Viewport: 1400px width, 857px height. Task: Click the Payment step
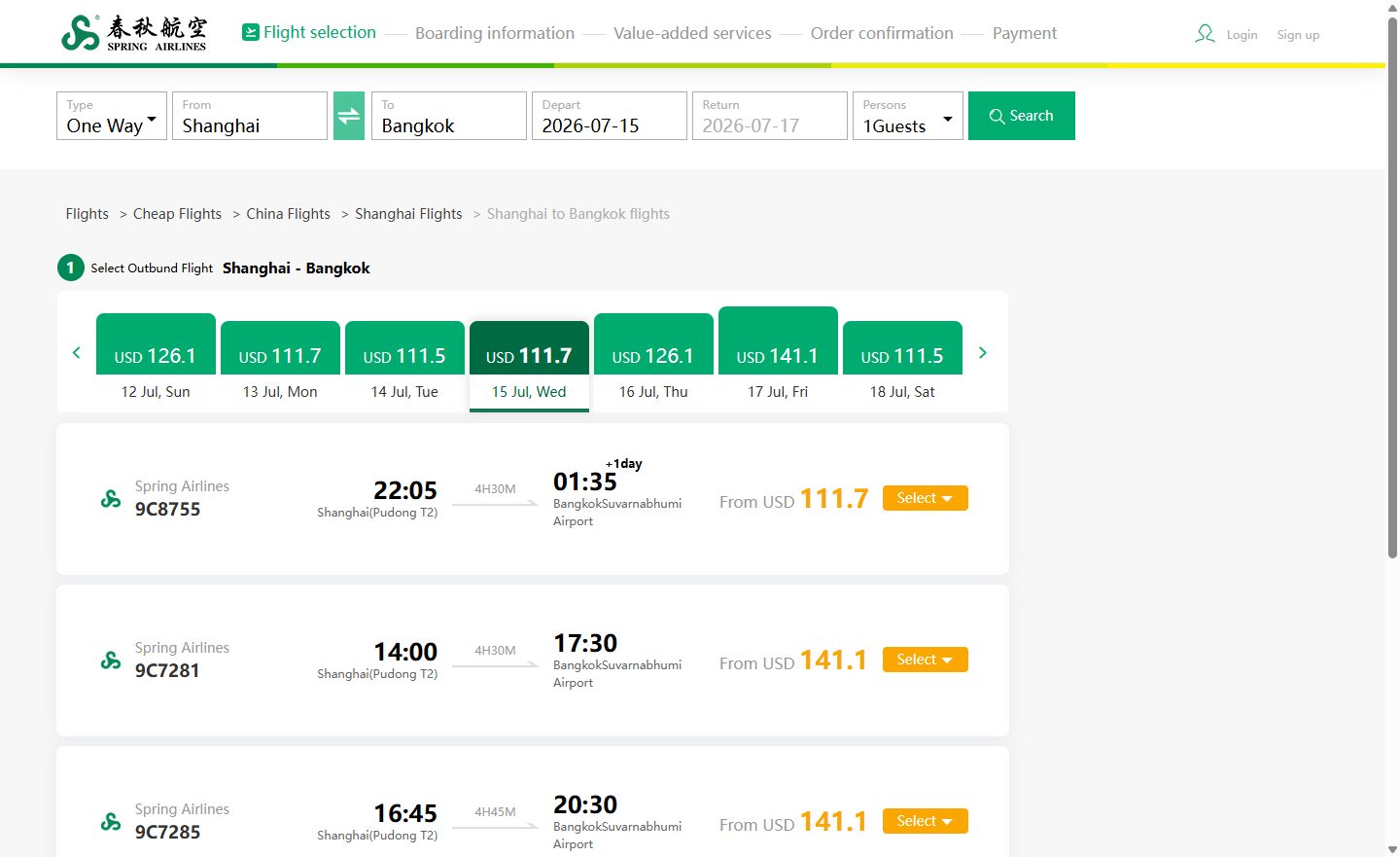click(x=1025, y=33)
